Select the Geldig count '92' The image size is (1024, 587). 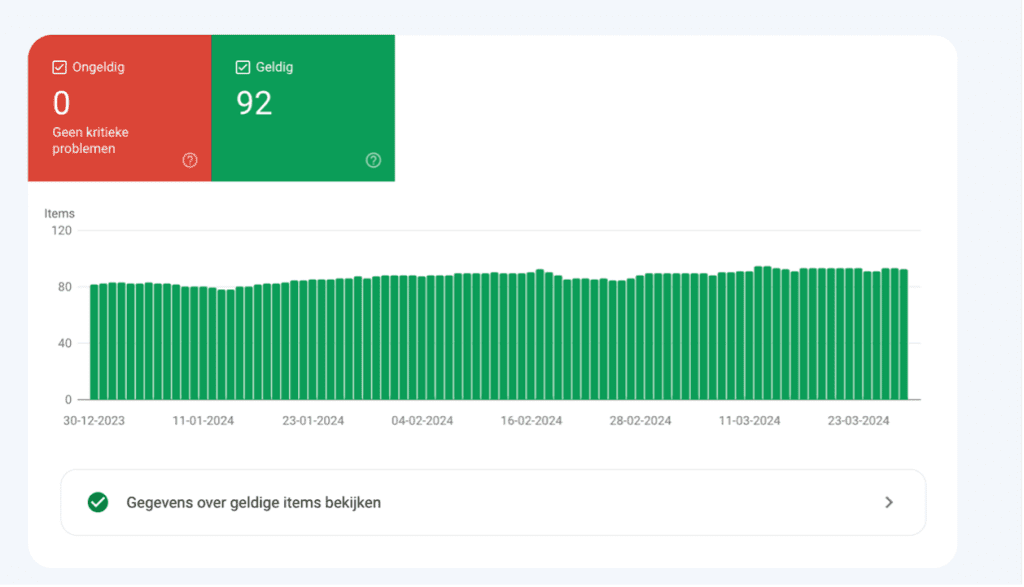point(254,103)
